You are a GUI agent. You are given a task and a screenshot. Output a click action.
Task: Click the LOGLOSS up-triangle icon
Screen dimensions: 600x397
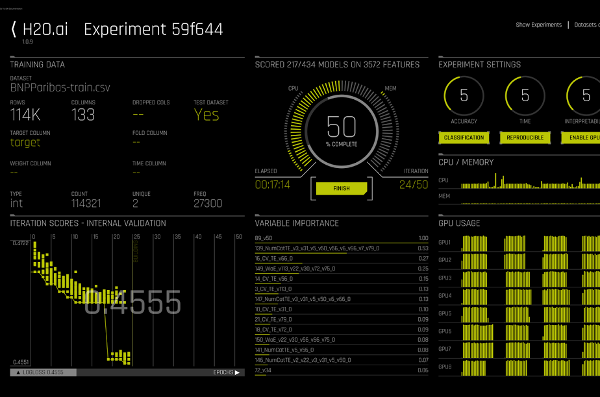[18, 372]
